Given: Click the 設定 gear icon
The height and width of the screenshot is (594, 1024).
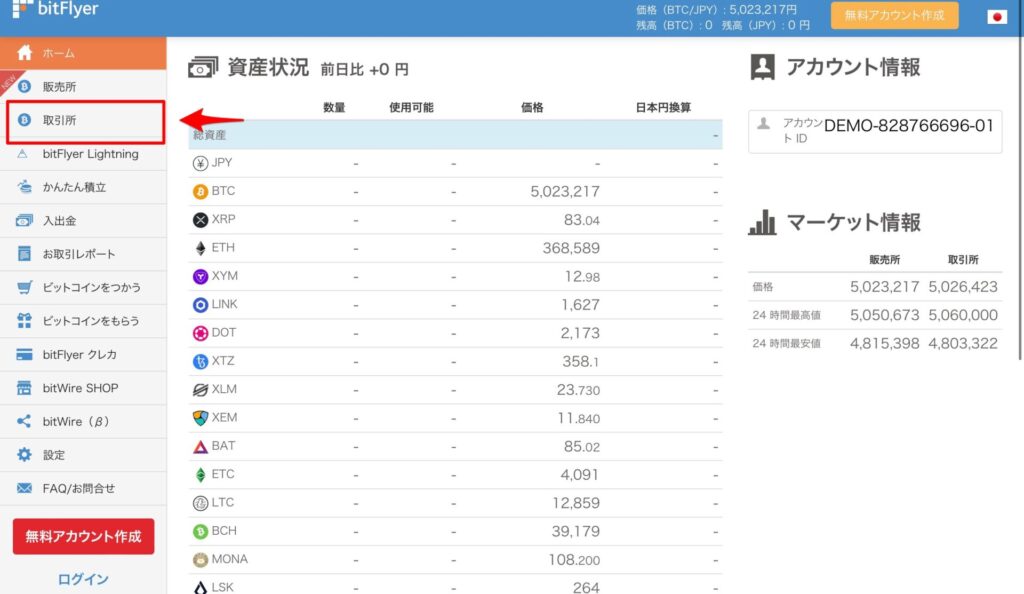Looking at the screenshot, I should point(24,454).
